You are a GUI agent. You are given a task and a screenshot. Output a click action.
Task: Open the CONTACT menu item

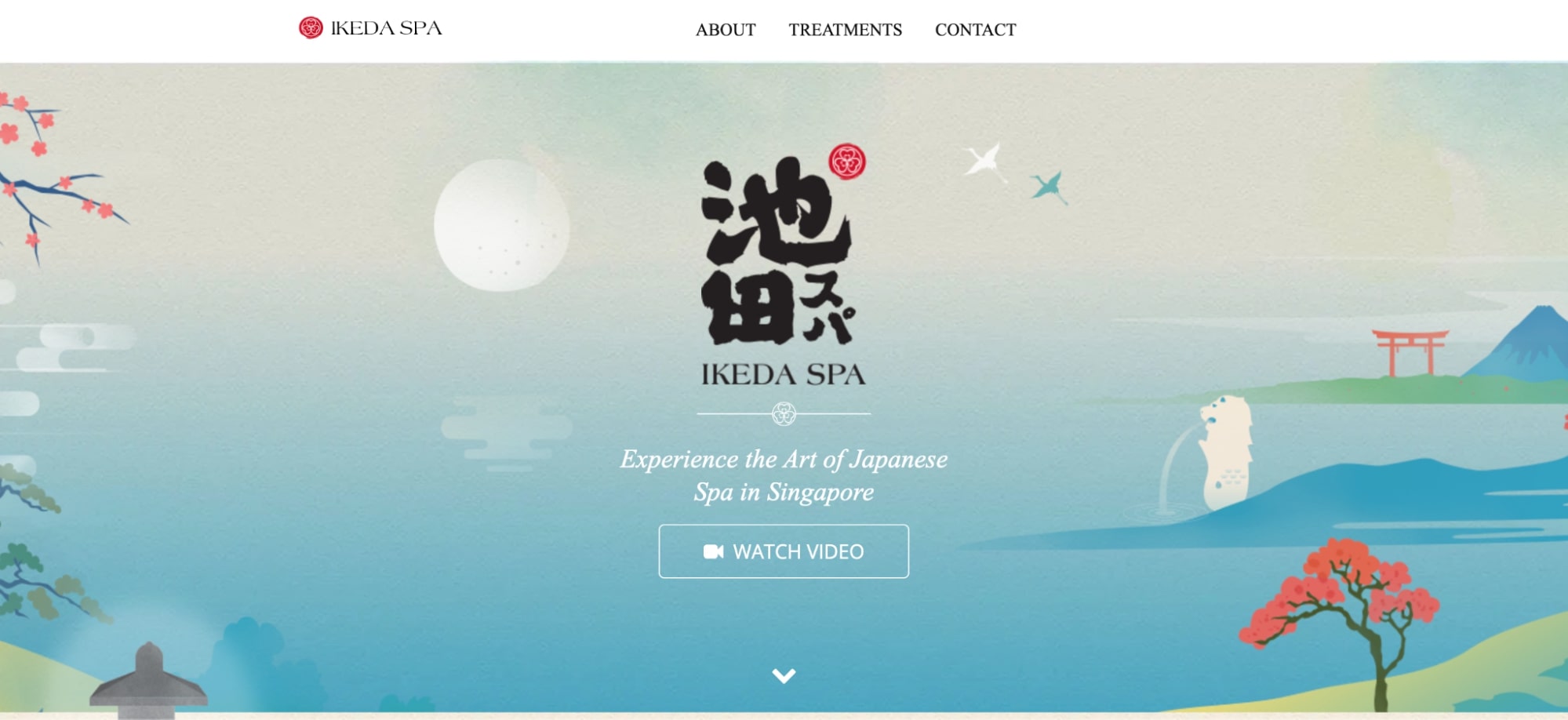(975, 30)
